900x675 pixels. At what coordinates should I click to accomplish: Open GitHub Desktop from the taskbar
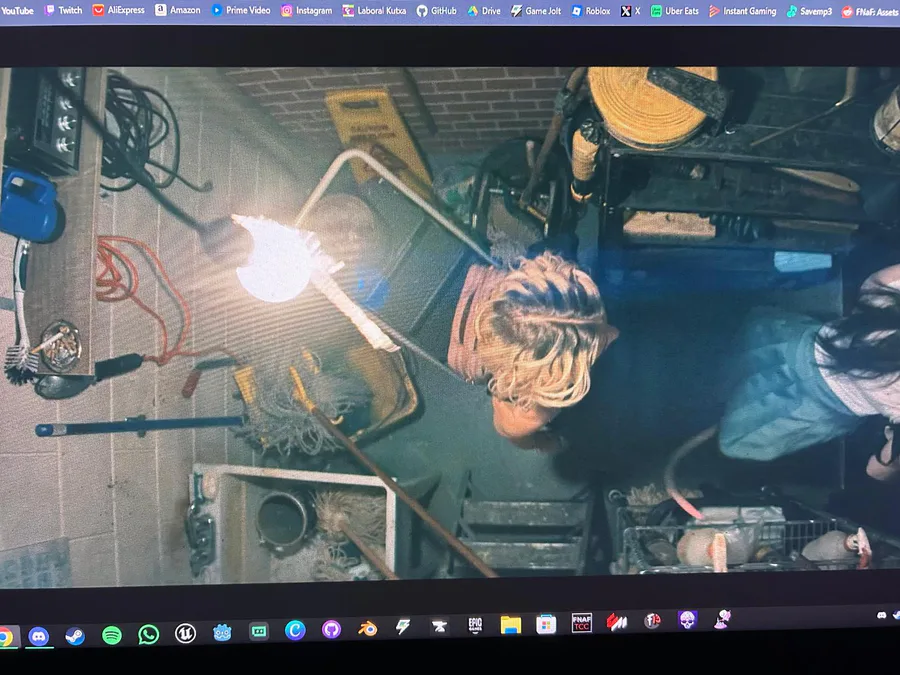(x=331, y=629)
